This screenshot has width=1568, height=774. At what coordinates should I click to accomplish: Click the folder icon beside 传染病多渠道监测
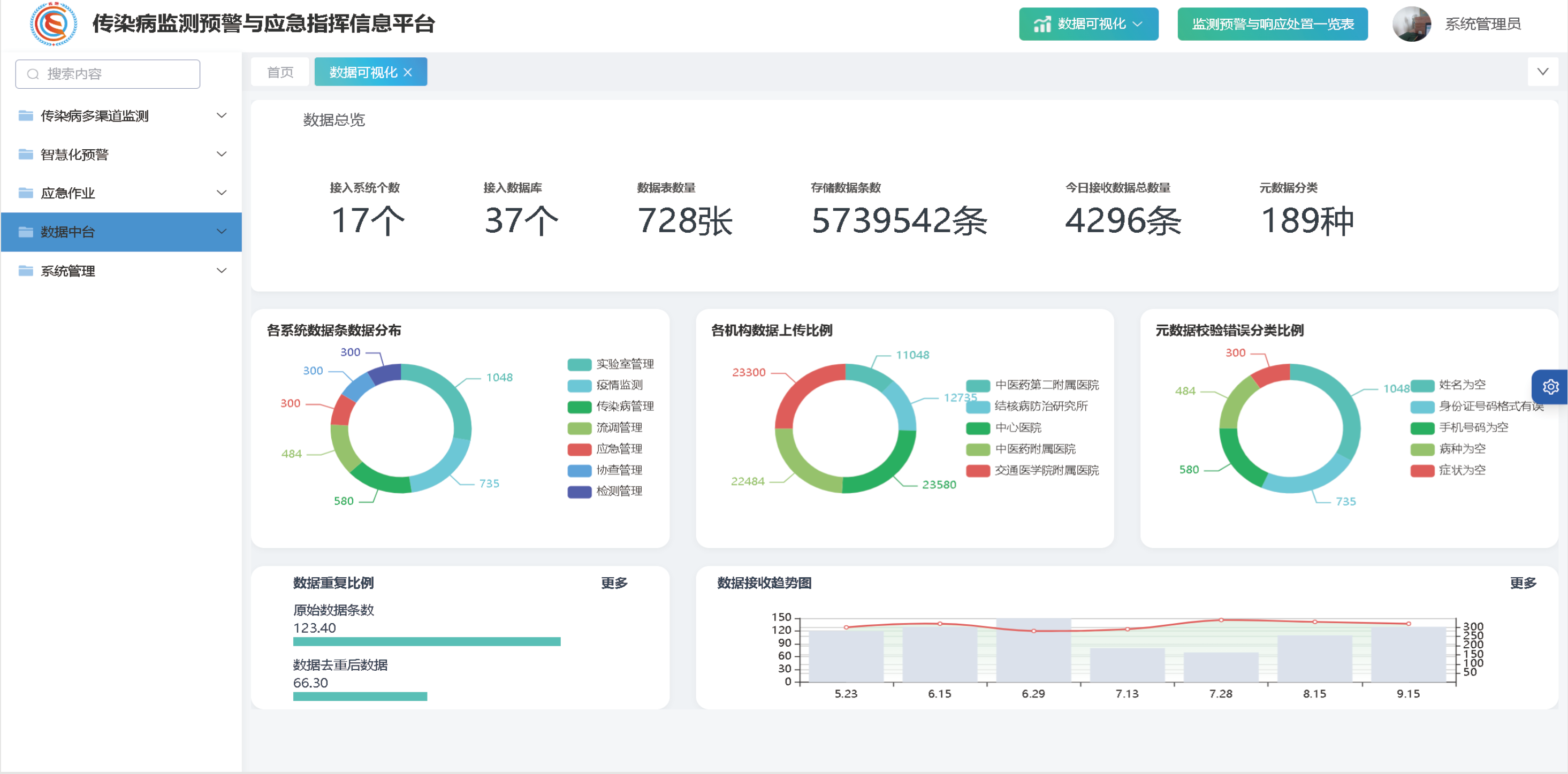[x=26, y=116]
